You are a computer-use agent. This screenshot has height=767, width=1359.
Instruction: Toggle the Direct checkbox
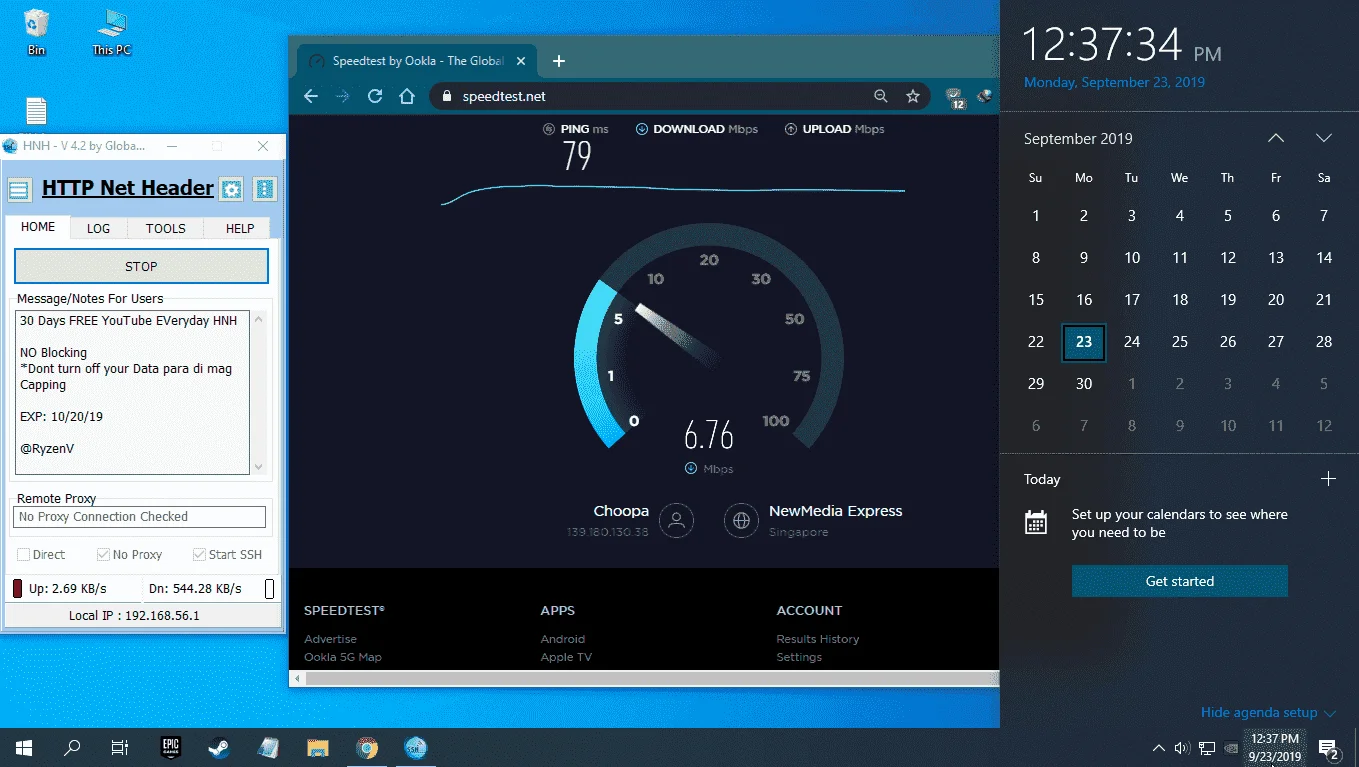[24, 554]
